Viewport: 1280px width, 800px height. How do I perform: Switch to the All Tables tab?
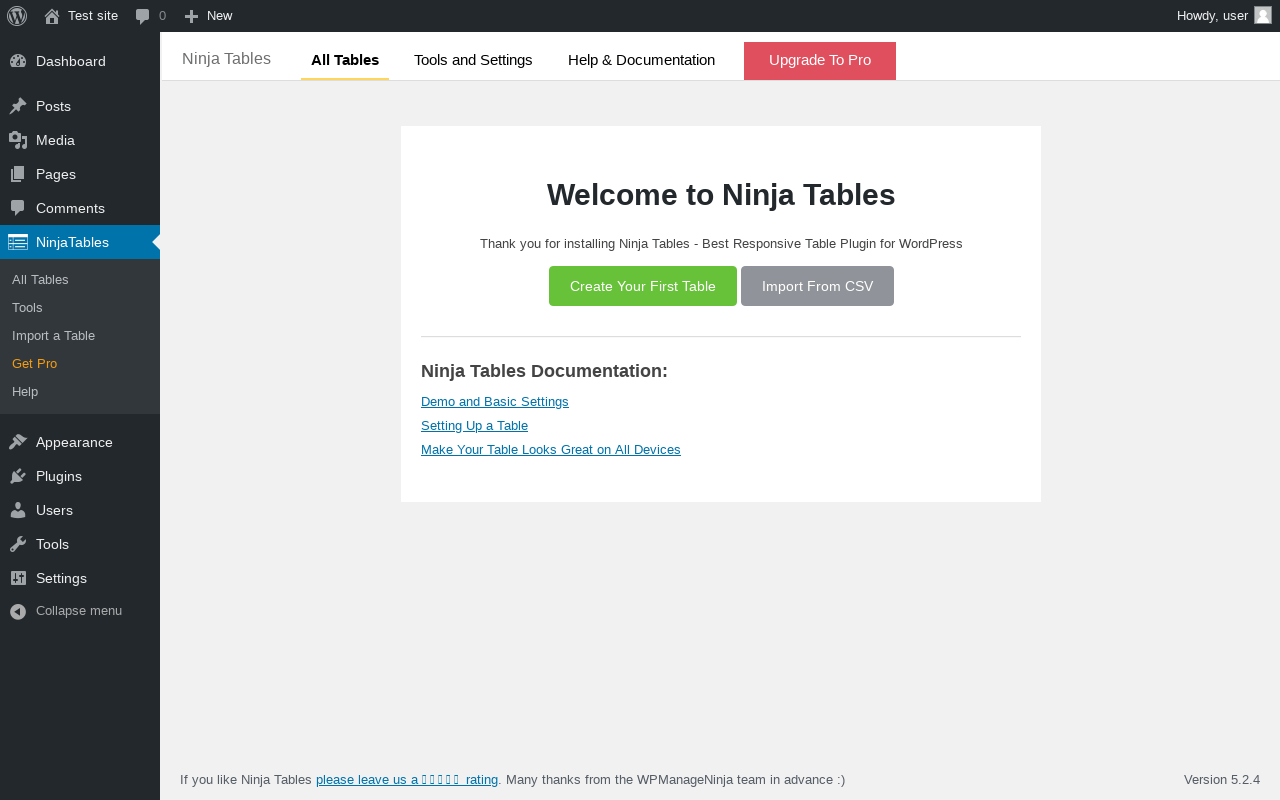(345, 60)
